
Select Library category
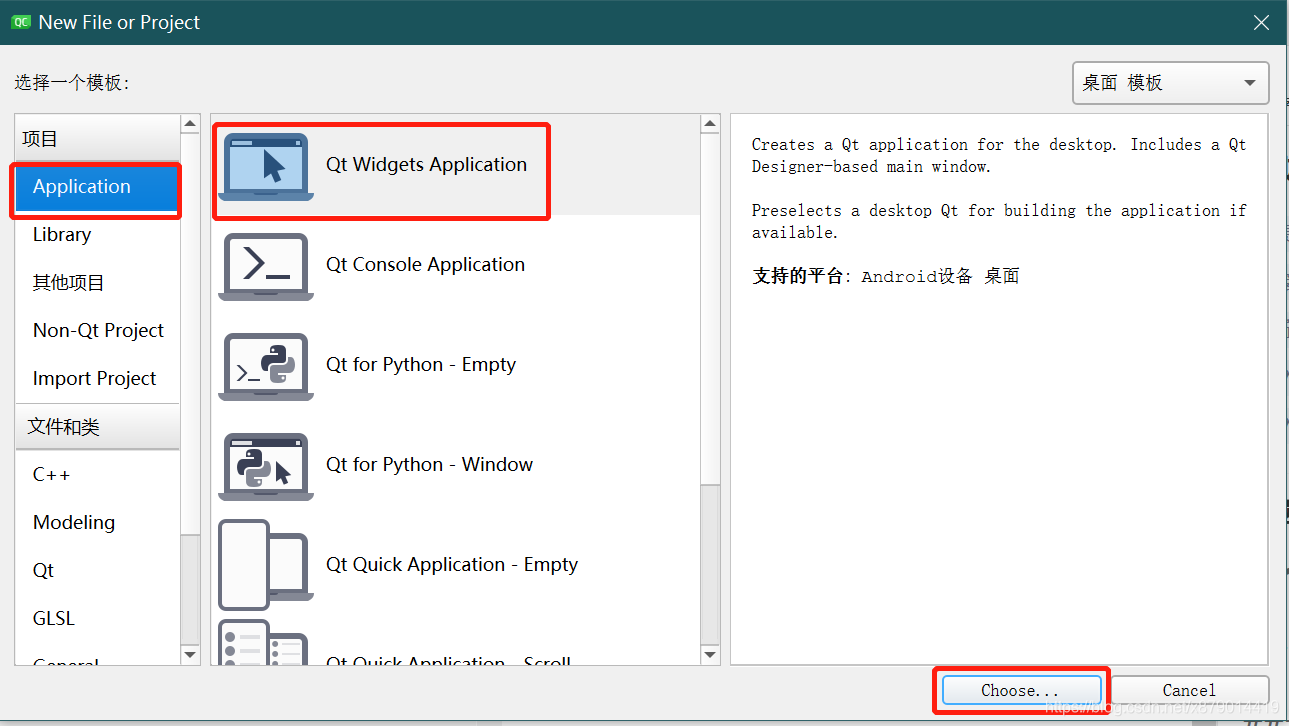click(x=97, y=235)
